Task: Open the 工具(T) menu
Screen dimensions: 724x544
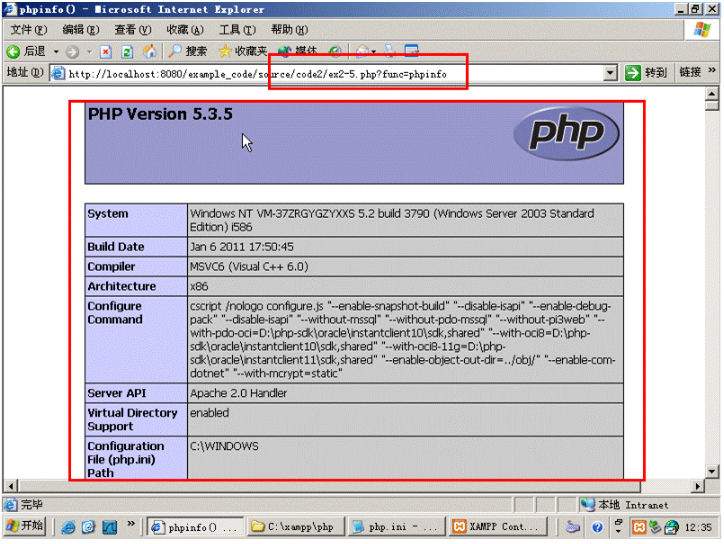Action: 237,30
